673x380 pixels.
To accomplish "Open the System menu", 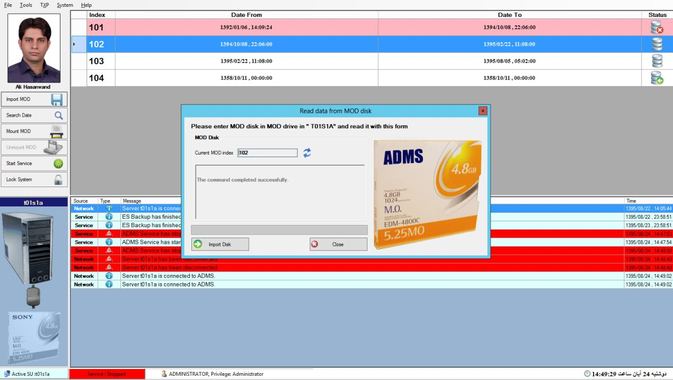I will (x=65, y=5).
